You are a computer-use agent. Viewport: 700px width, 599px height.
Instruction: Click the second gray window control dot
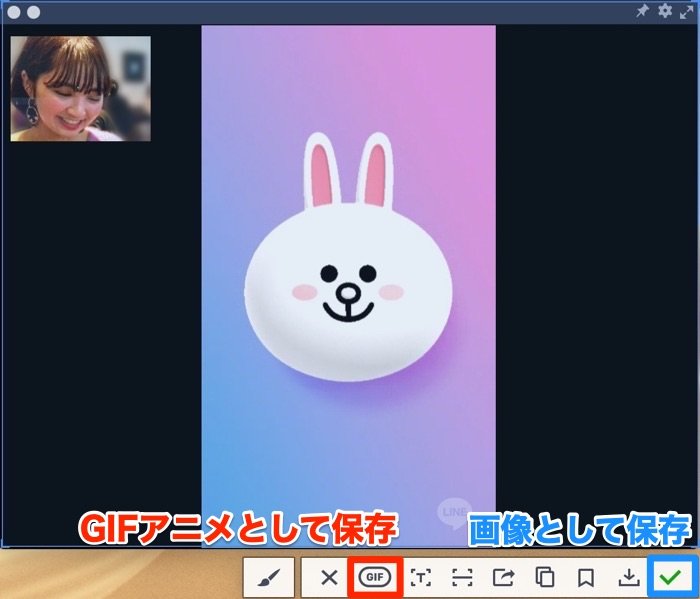coord(33,12)
